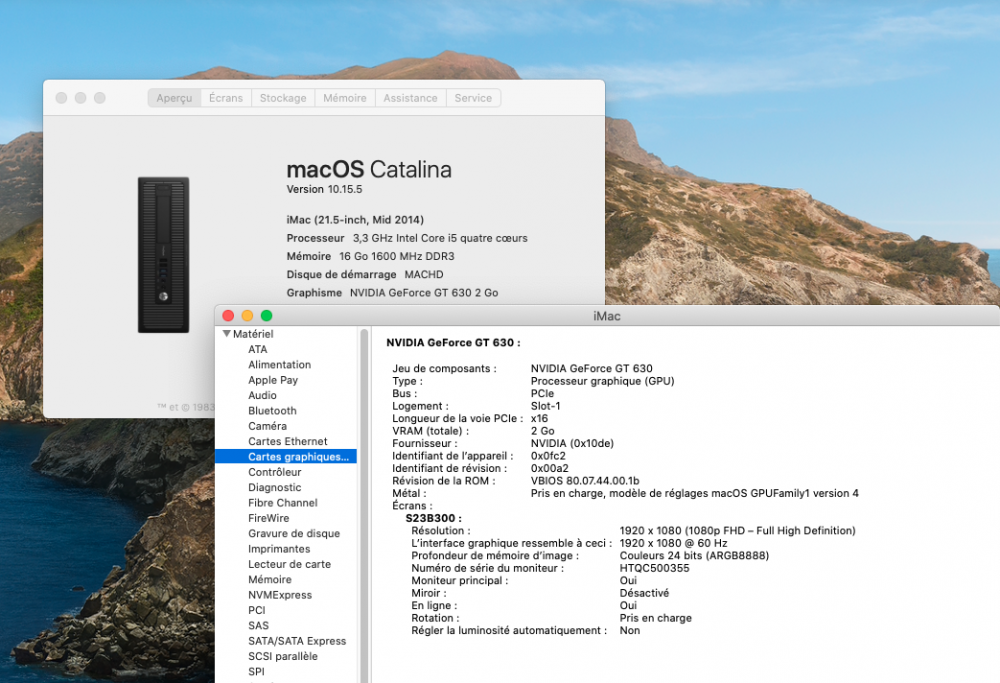The width and height of the screenshot is (1000, 683).
Task: Select SPI in the sidebar
Action: (256, 671)
